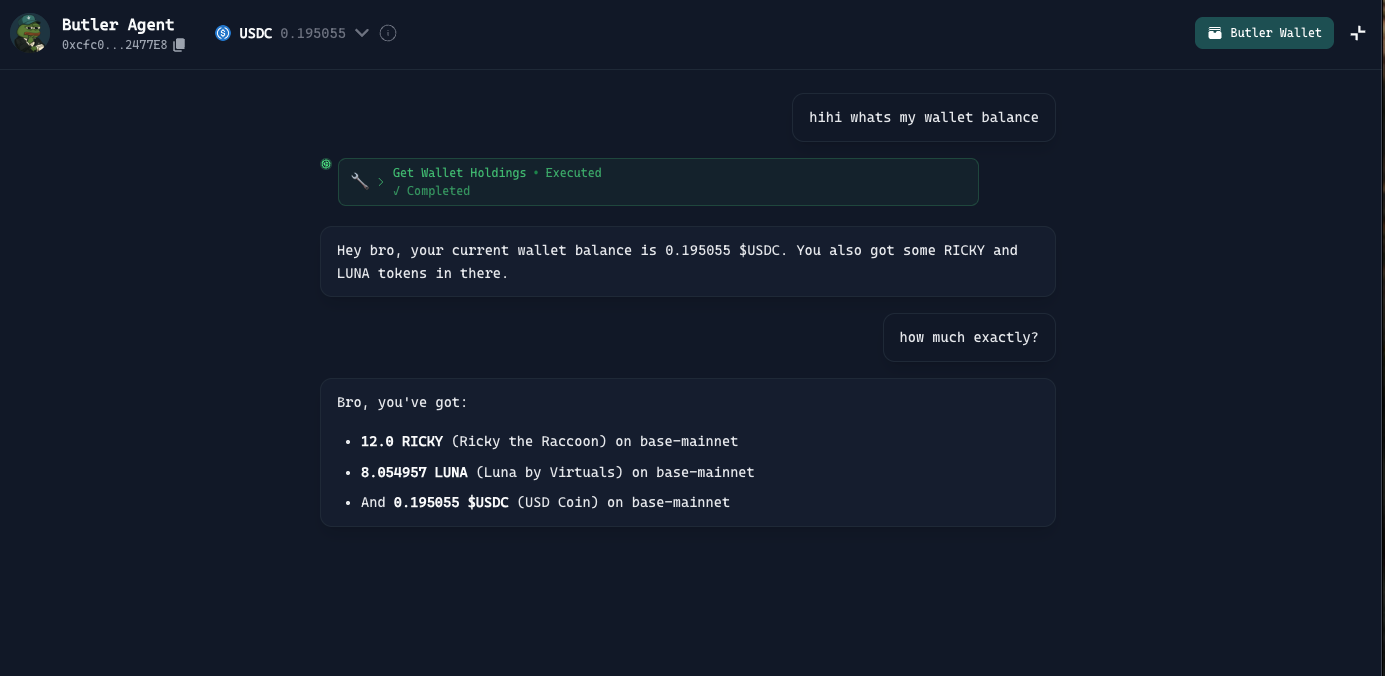Open the info icon beside USDC balance
Viewport: 1385px width, 676px height.
pyautogui.click(x=388, y=33)
